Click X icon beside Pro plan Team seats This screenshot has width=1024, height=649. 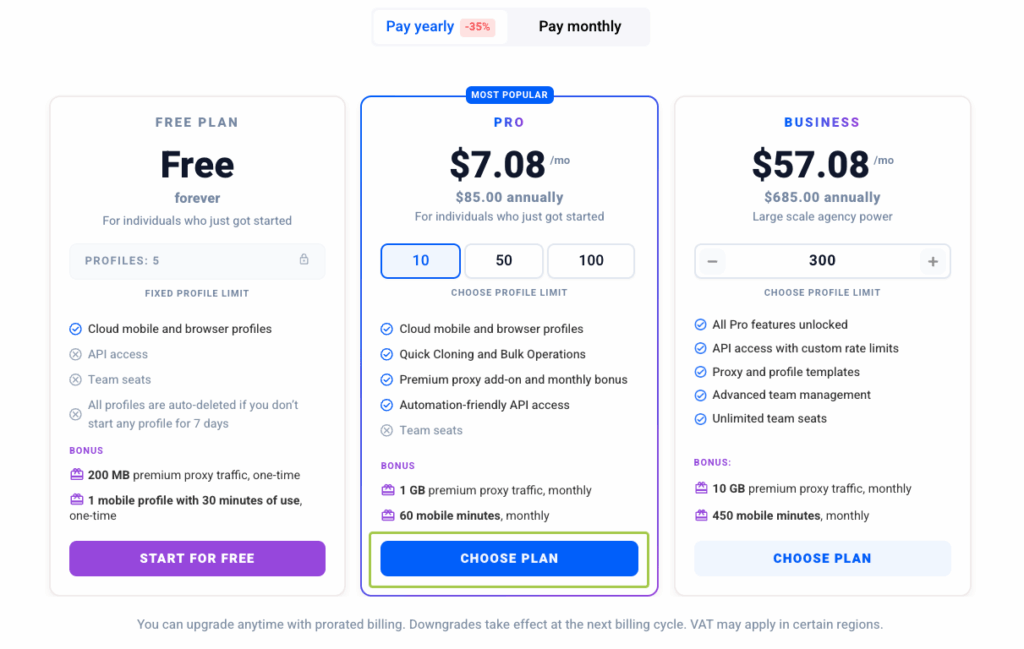(387, 430)
